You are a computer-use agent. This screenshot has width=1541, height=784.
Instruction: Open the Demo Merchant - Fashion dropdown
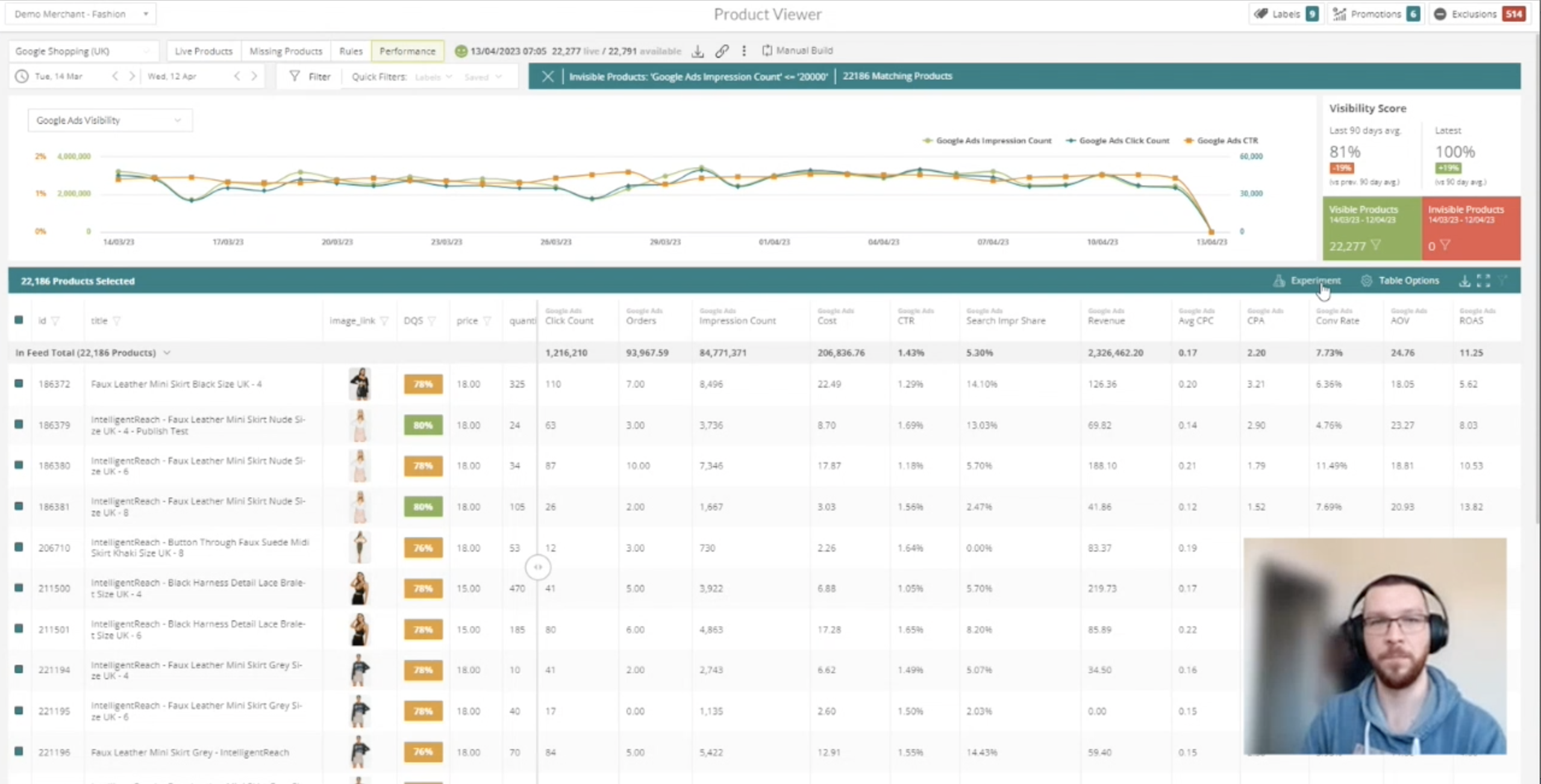81,14
